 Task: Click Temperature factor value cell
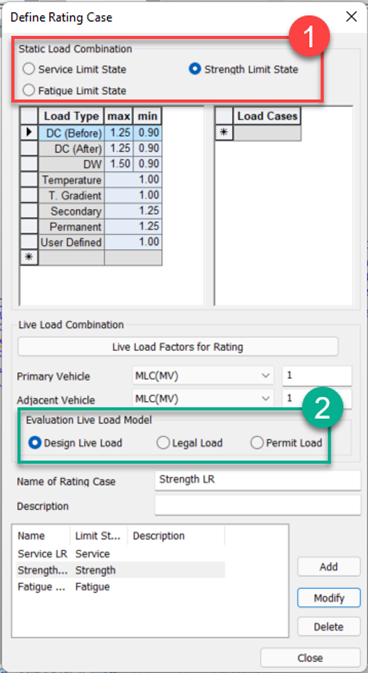[133, 180]
